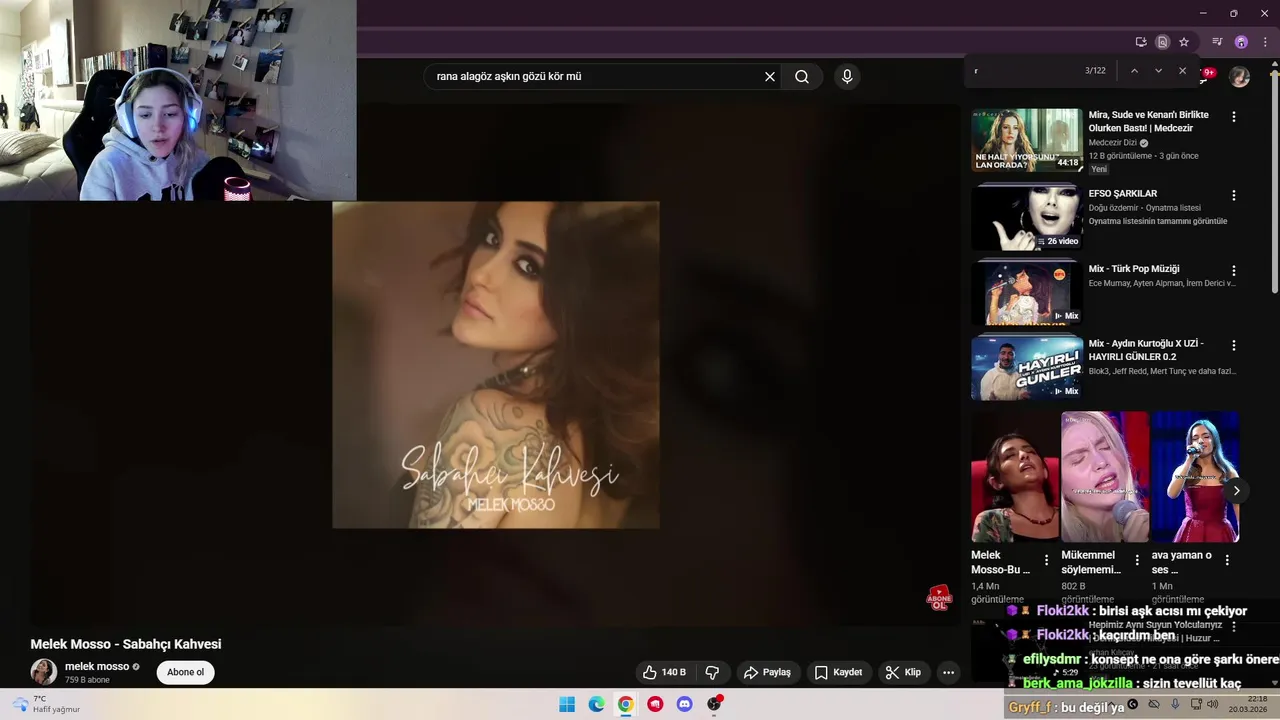
Task: Click the Sabahçı Kahvesi album cover in the player
Action: (x=496, y=365)
